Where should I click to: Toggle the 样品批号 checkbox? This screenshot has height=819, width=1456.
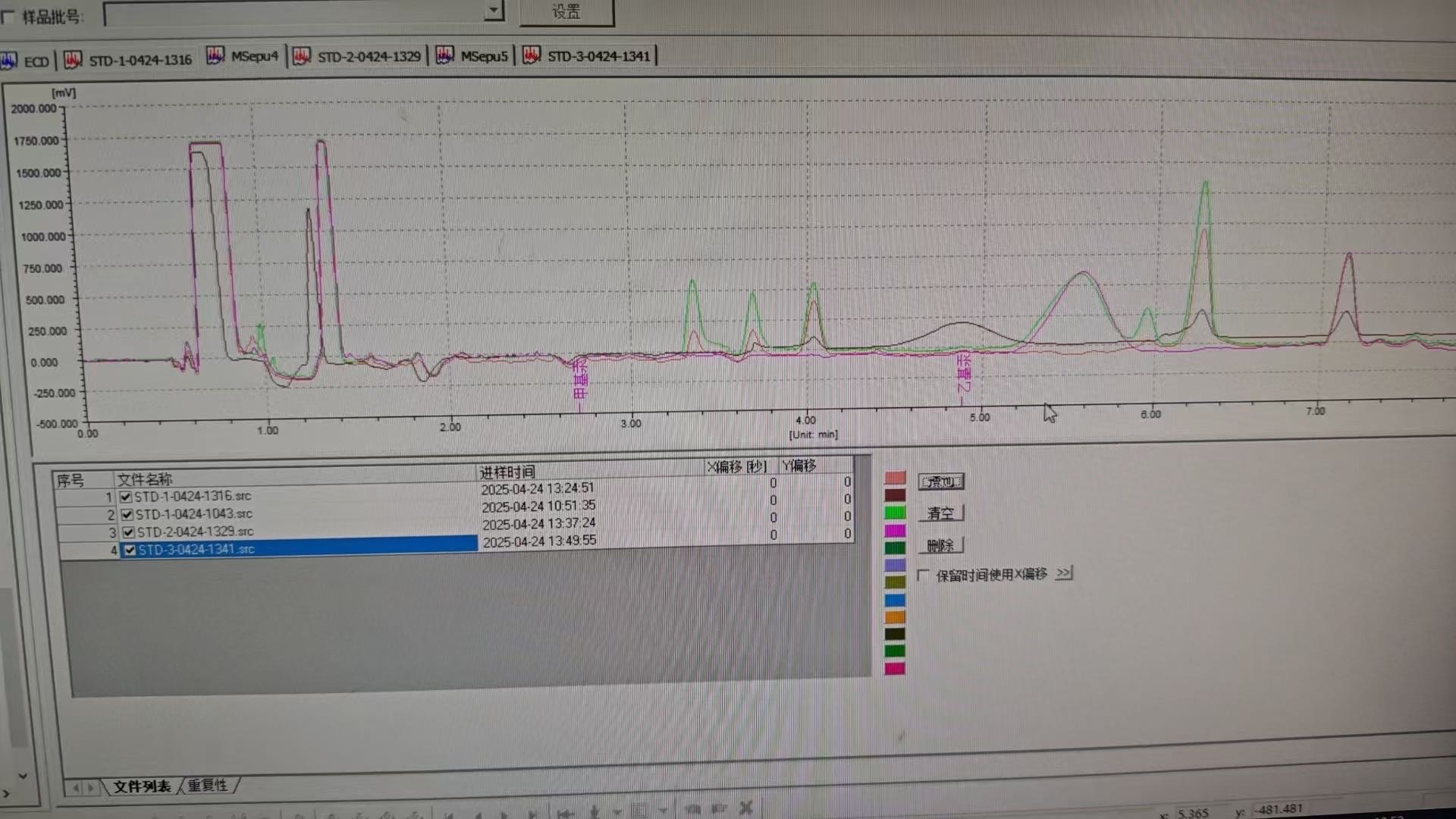pyautogui.click(x=8, y=17)
